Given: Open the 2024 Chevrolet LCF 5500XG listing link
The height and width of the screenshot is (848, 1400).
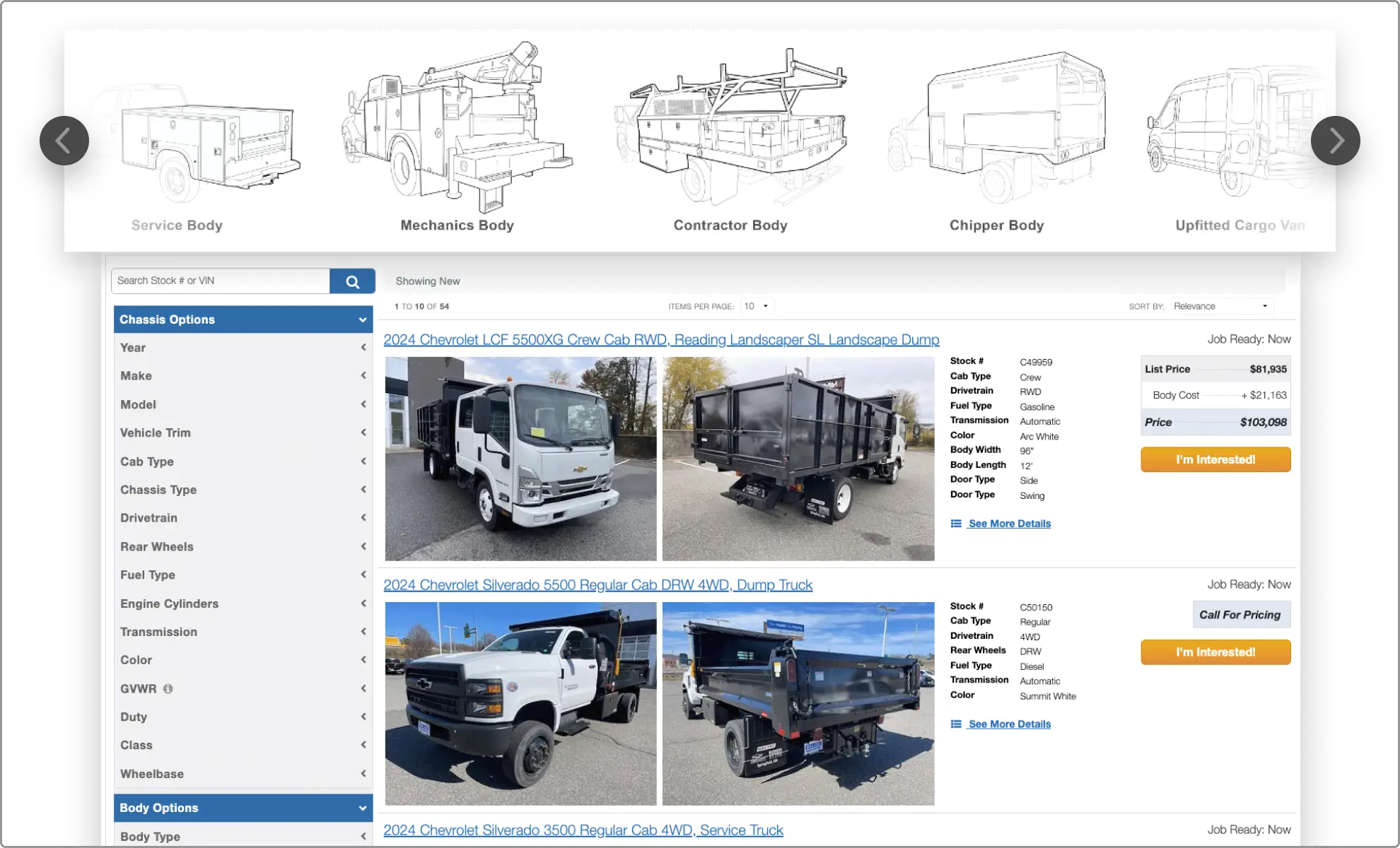Looking at the screenshot, I should (661, 340).
